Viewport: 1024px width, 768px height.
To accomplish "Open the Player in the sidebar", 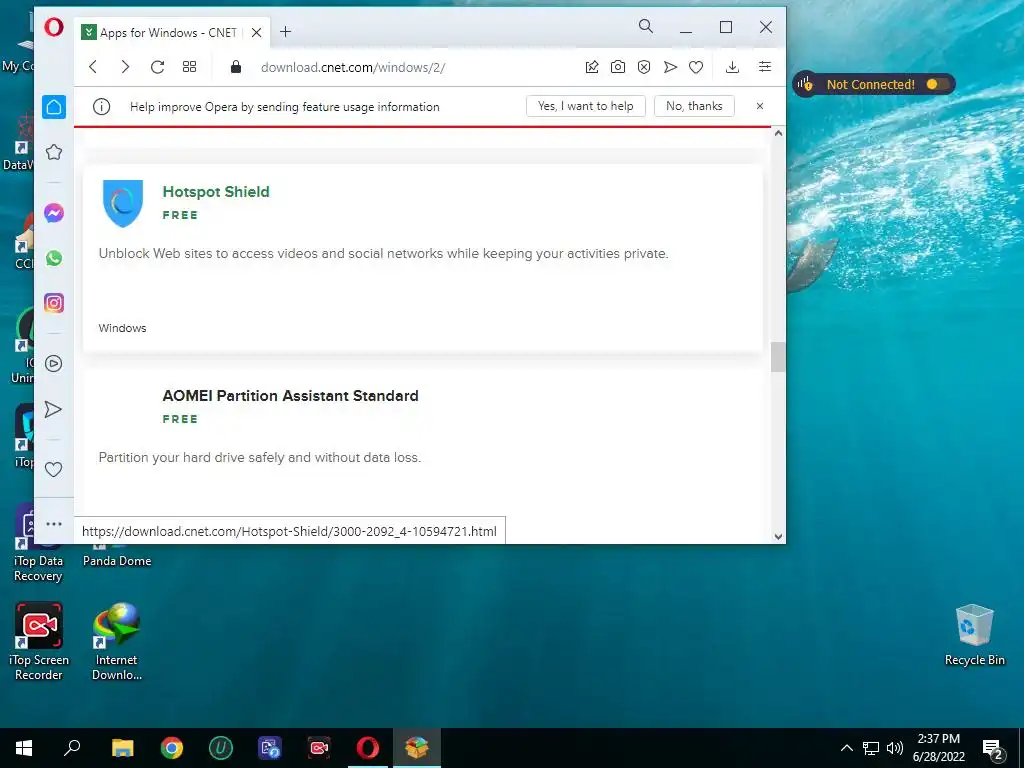I will (54, 364).
